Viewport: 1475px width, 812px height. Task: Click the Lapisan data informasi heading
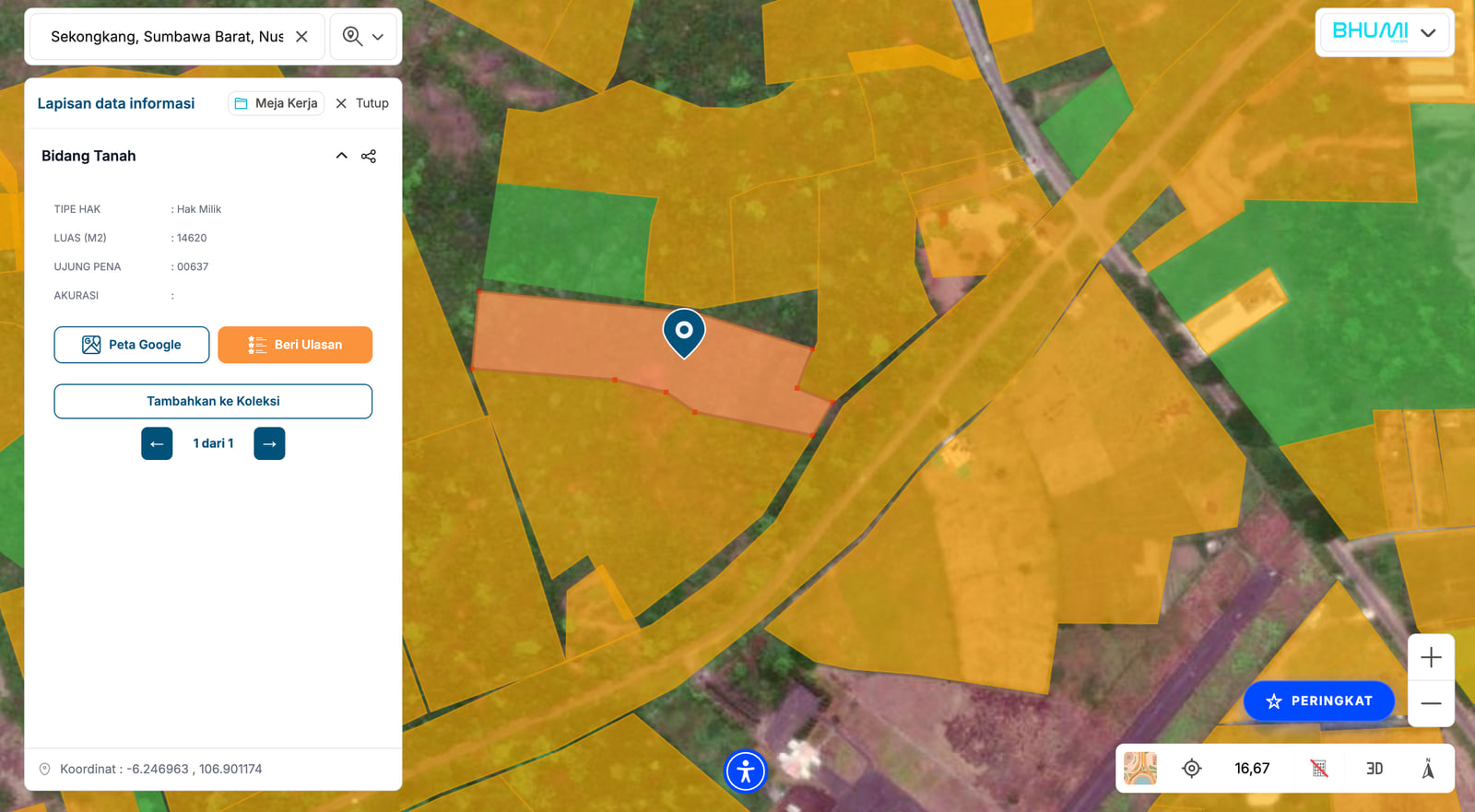tap(116, 103)
